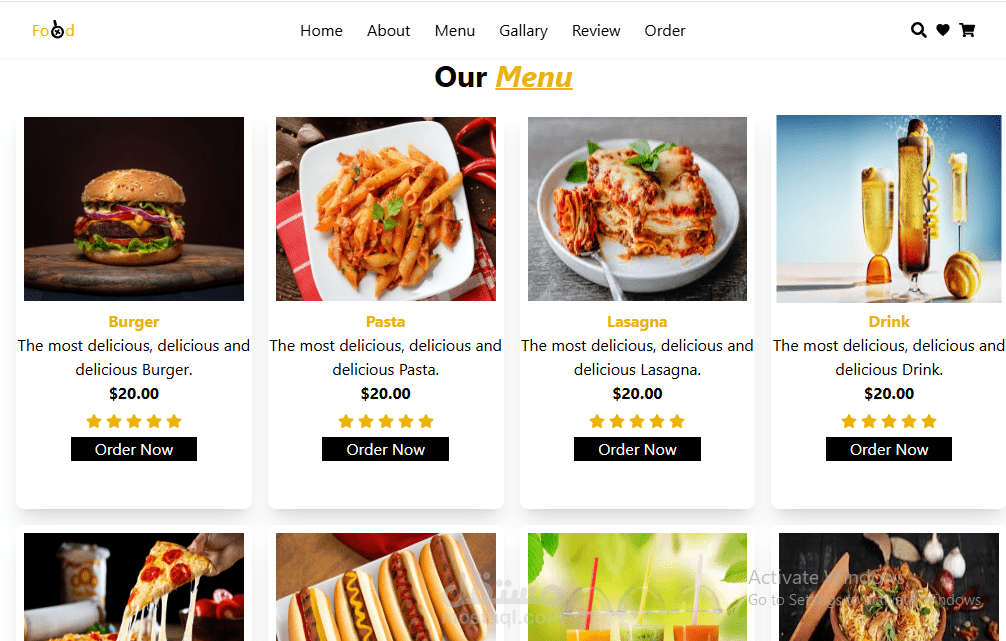
Task: Click the Food logo
Action: click(53, 30)
